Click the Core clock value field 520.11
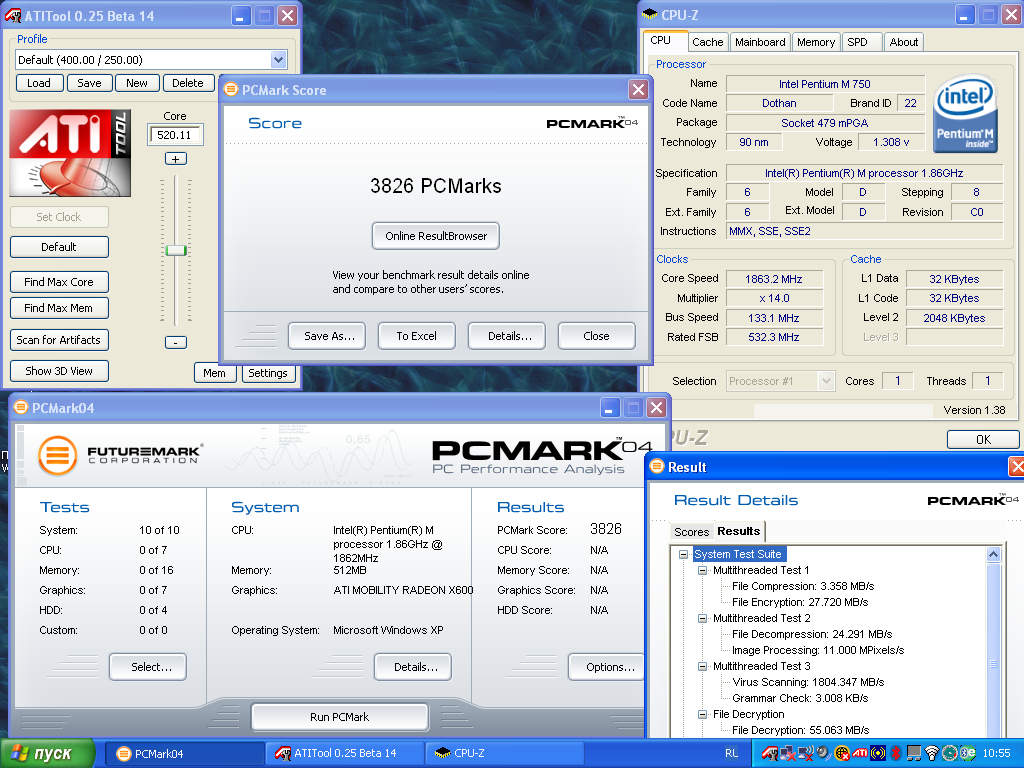Image resolution: width=1024 pixels, height=768 pixels. (176, 135)
